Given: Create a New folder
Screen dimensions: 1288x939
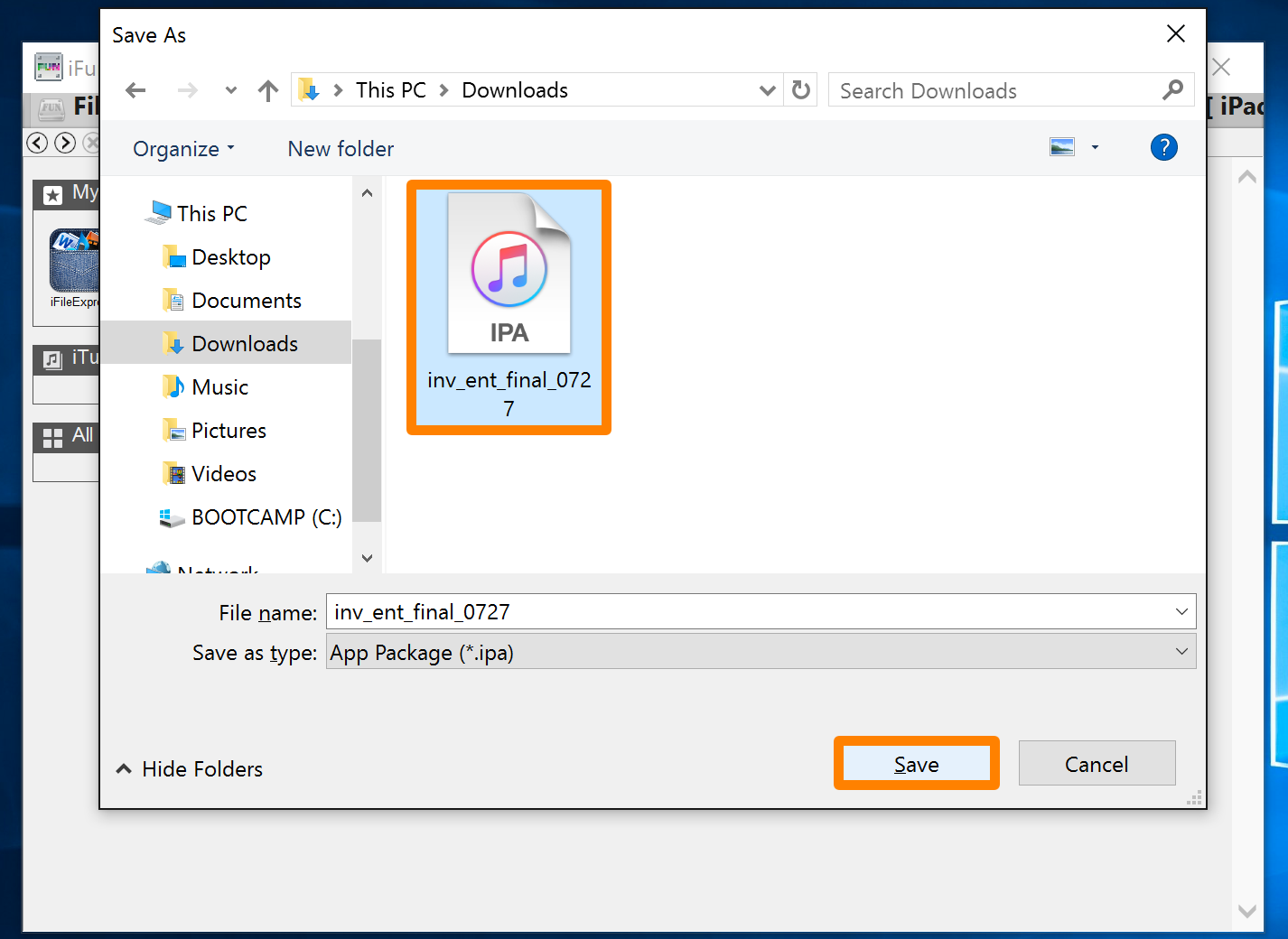Looking at the screenshot, I should pyautogui.click(x=341, y=149).
